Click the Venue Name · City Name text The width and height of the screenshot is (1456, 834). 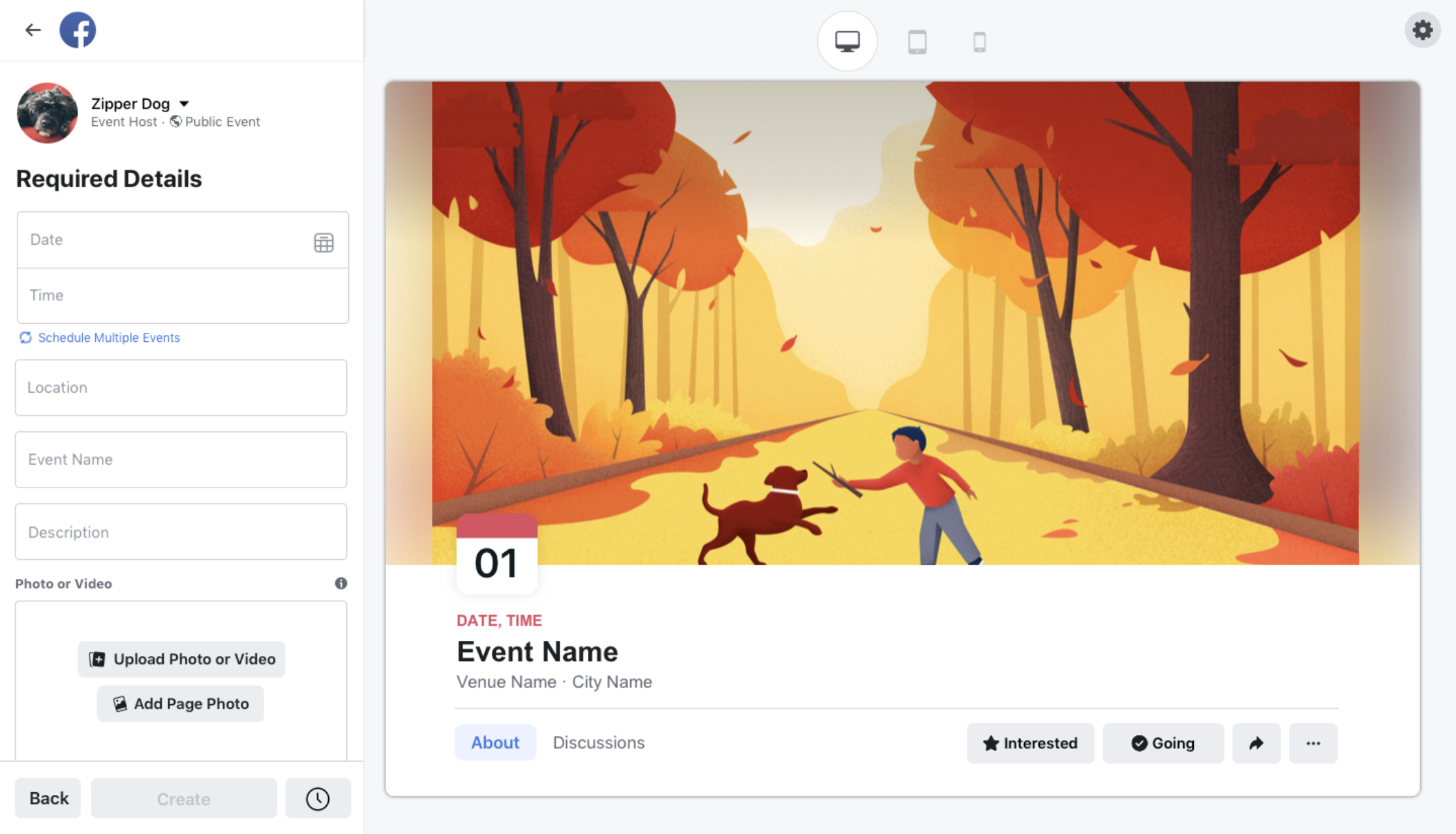pos(554,682)
